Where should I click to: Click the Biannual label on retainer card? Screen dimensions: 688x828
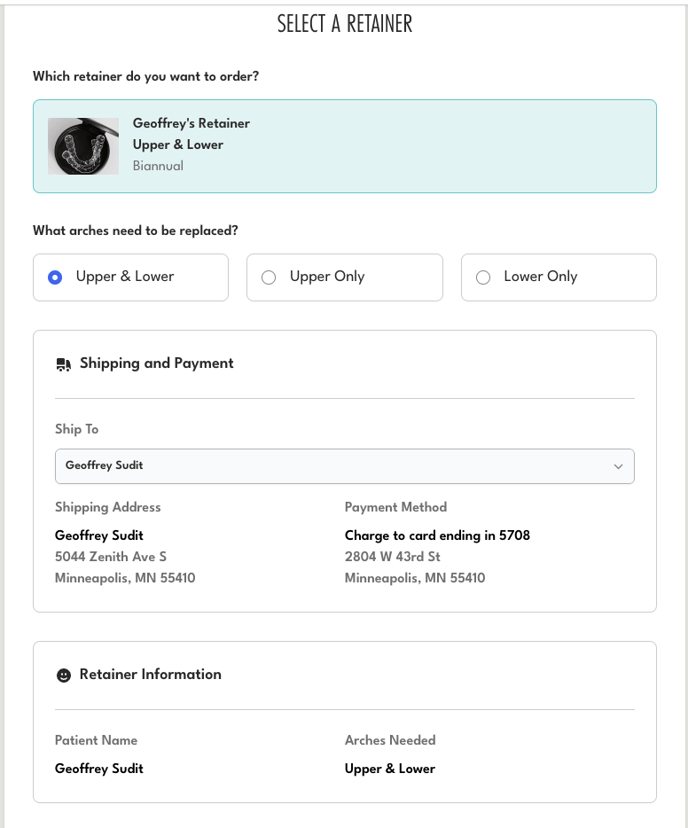point(158,166)
